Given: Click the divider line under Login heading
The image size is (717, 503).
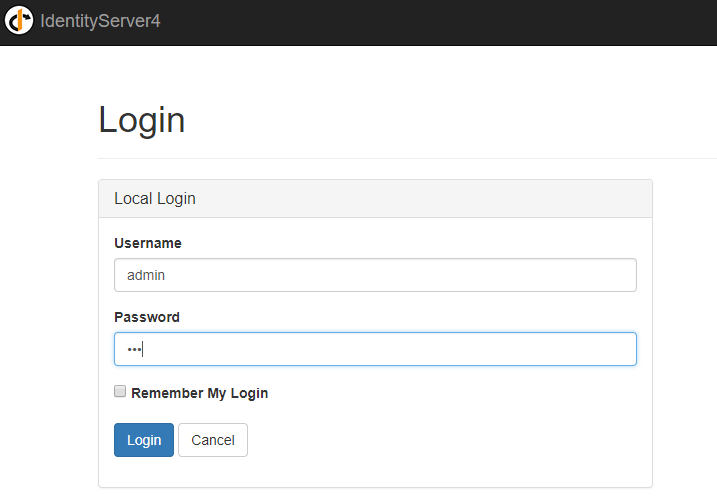Looking at the screenshot, I should (x=400, y=158).
